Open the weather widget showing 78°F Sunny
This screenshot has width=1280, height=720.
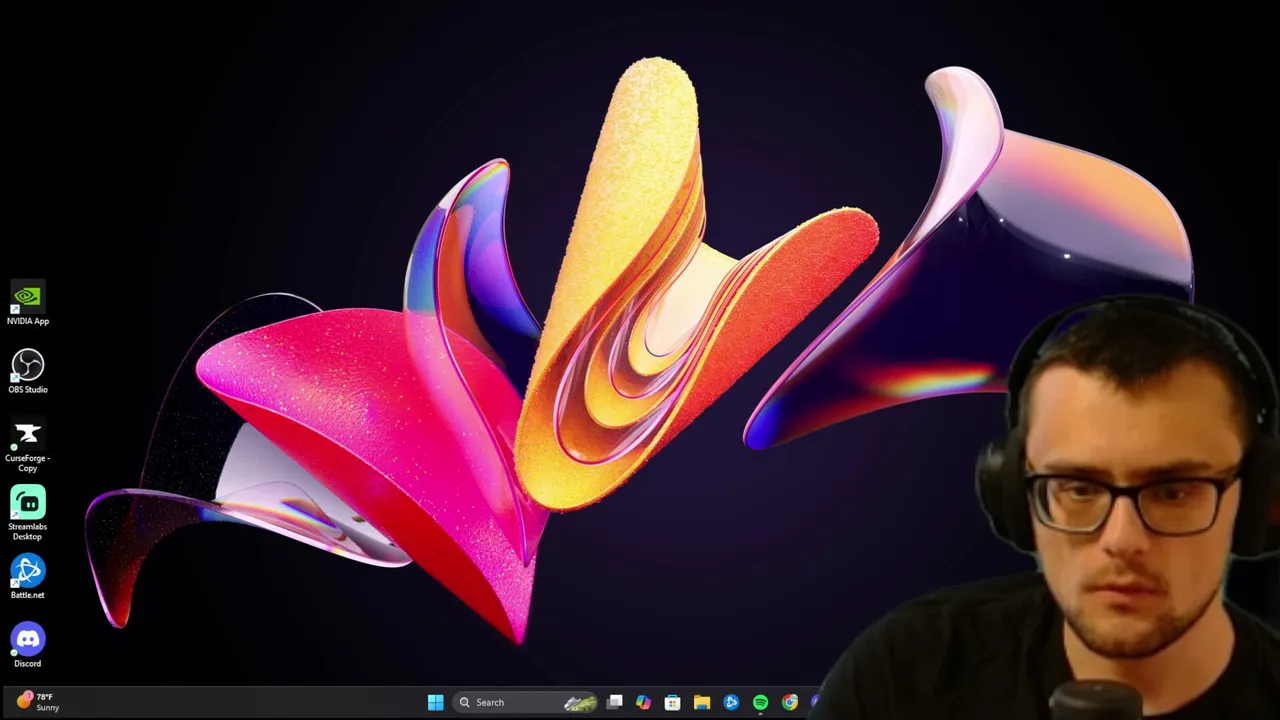pos(37,702)
